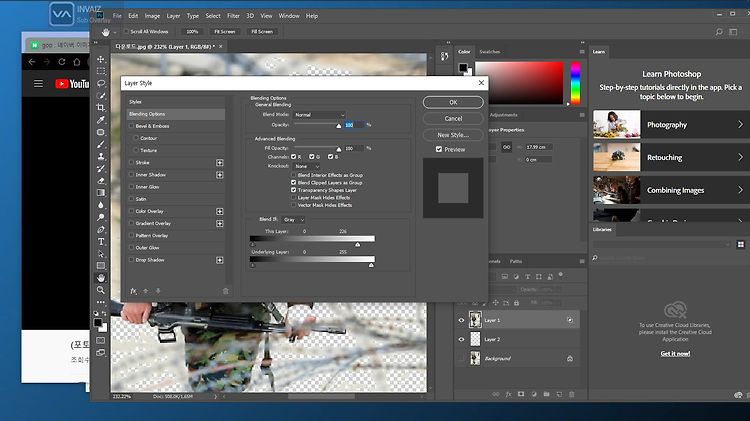Select the Hand tool in toolbar
Screen dimensions: 750x421
100,278
